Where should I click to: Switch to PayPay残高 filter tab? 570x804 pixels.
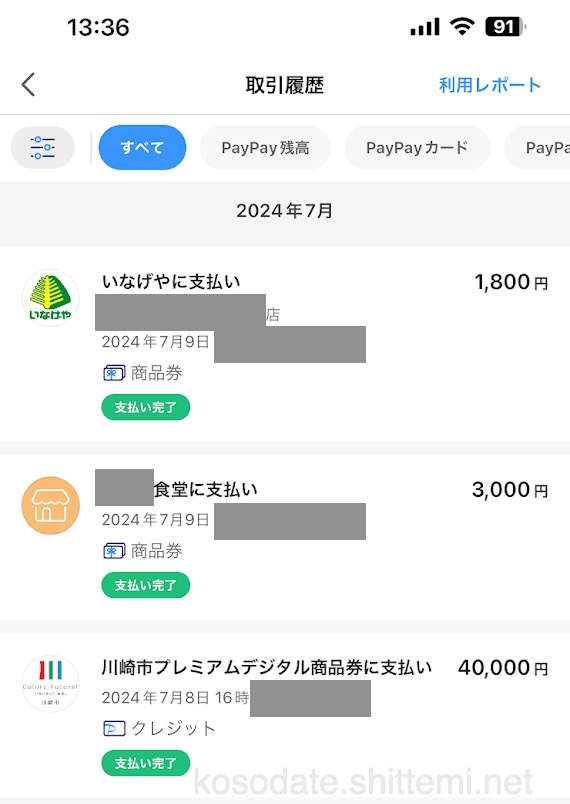pos(265,148)
